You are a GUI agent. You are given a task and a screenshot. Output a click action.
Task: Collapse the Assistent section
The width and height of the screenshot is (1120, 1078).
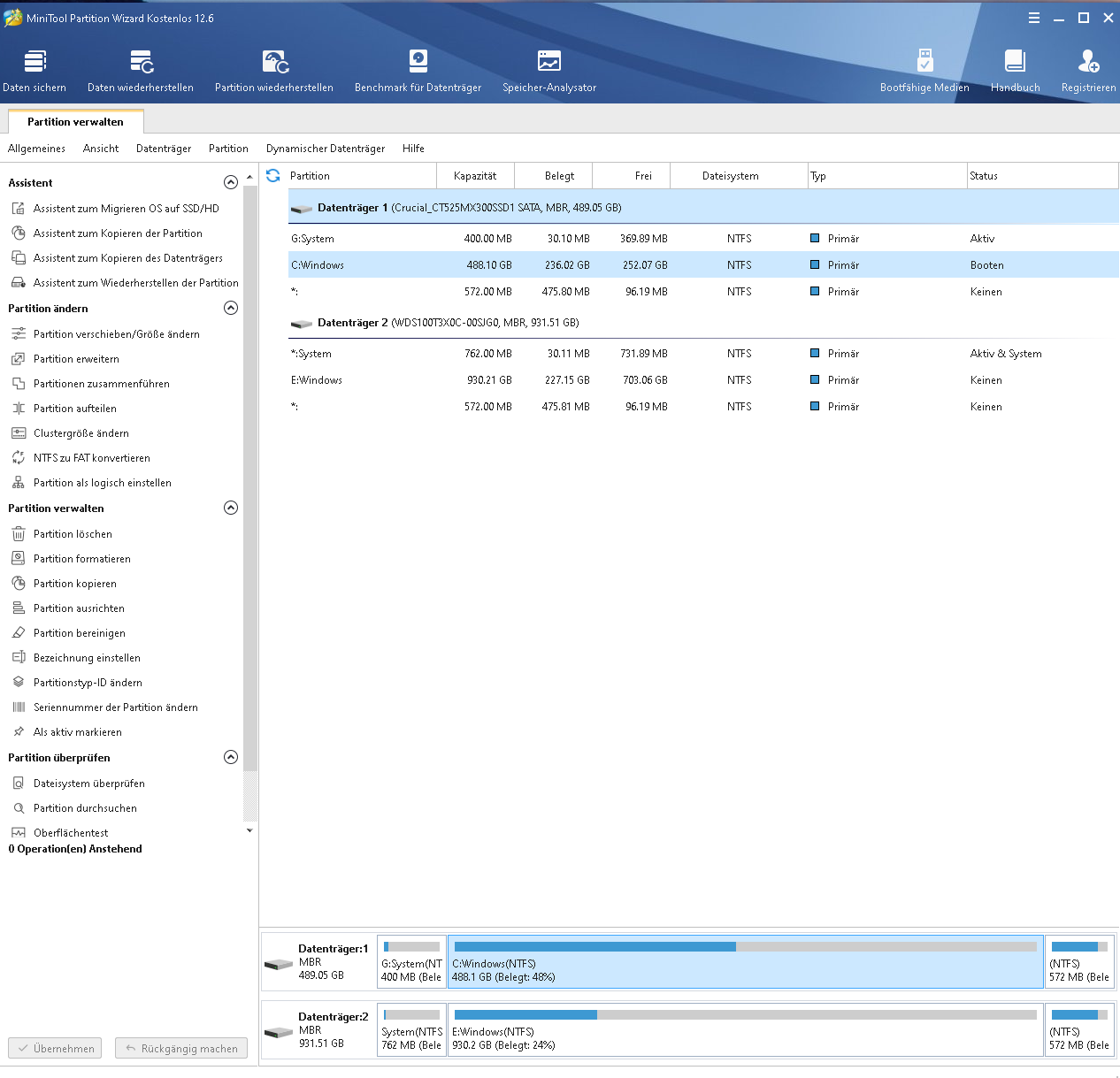click(231, 182)
